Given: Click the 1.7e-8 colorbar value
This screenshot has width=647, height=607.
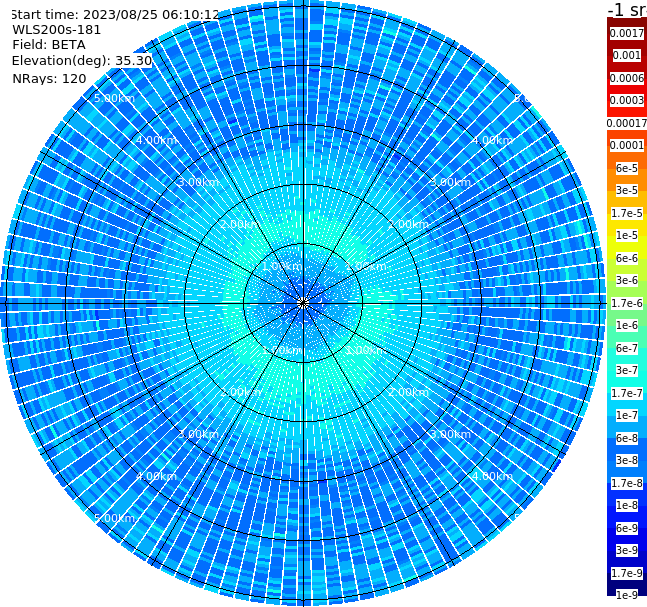Looking at the screenshot, I should pyautogui.click(x=627, y=483).
